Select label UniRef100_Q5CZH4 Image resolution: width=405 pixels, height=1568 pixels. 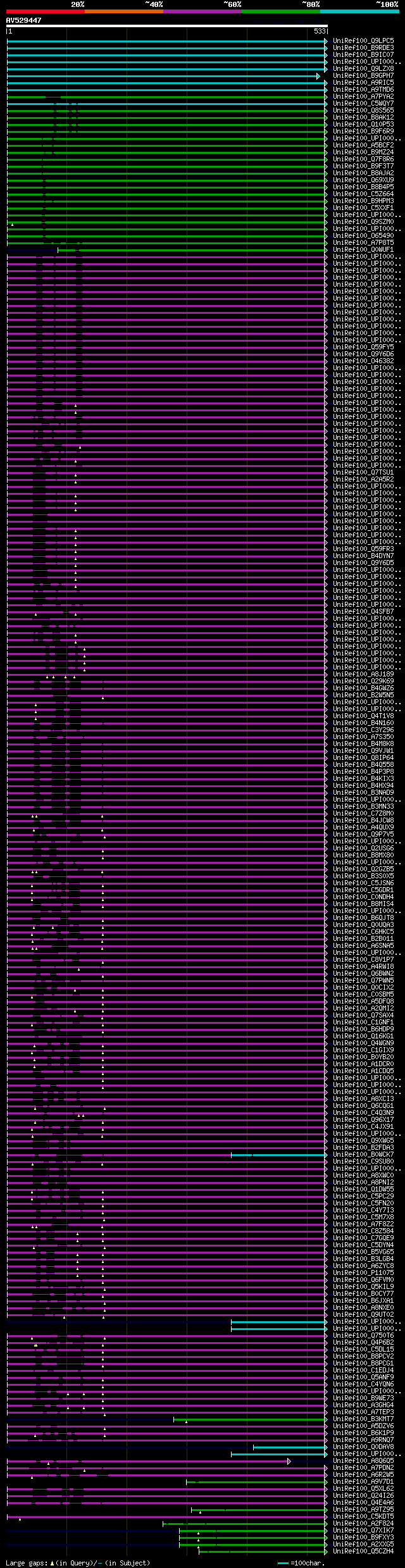point(363,1551)
